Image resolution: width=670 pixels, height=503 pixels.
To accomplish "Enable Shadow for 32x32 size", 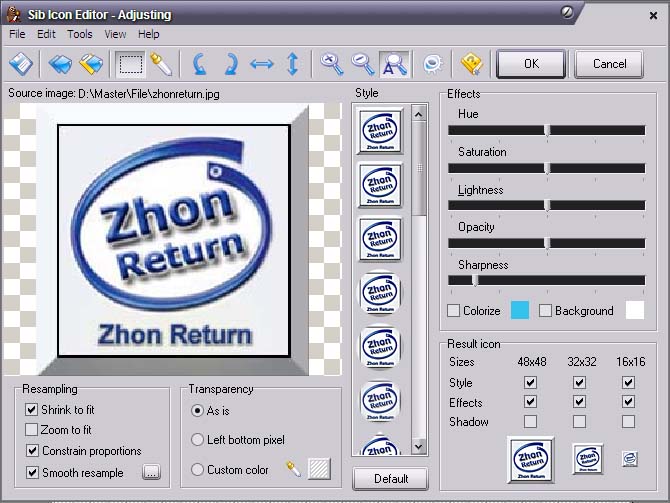I will [x=579, y=421].
